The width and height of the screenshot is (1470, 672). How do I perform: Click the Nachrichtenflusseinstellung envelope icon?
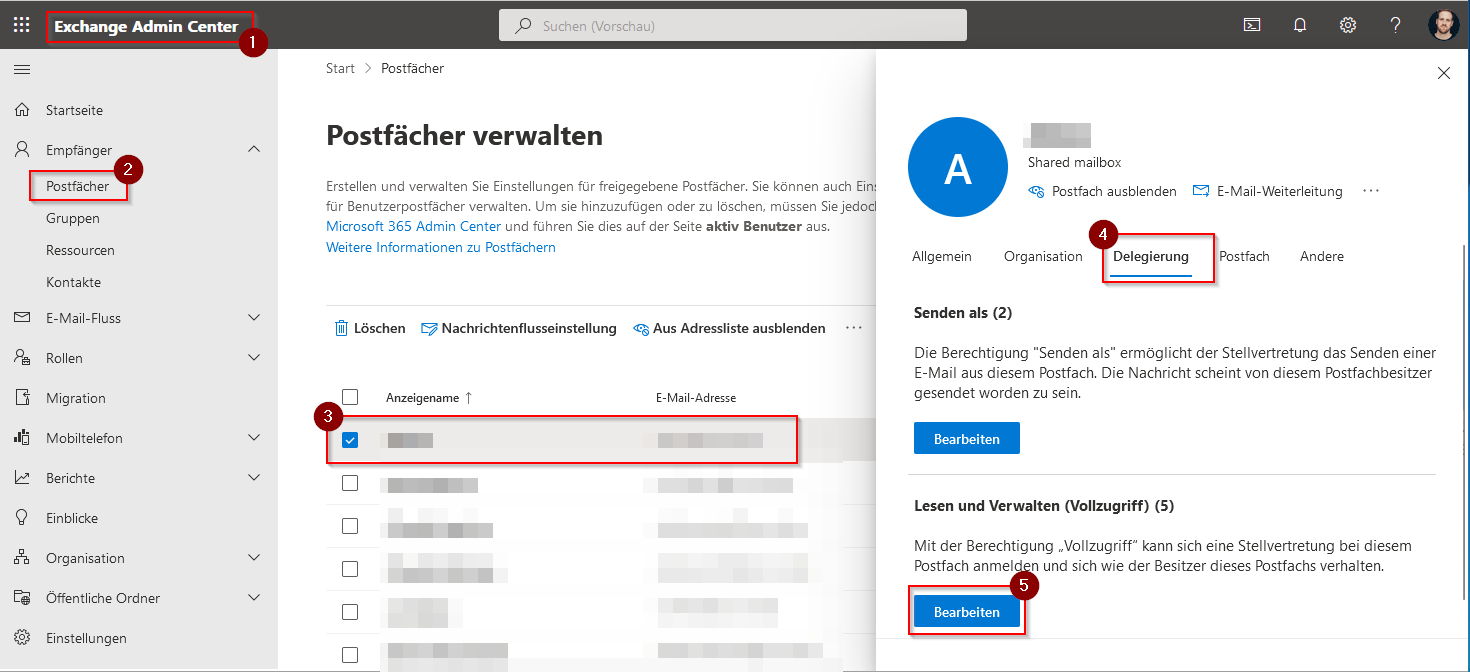429,328
